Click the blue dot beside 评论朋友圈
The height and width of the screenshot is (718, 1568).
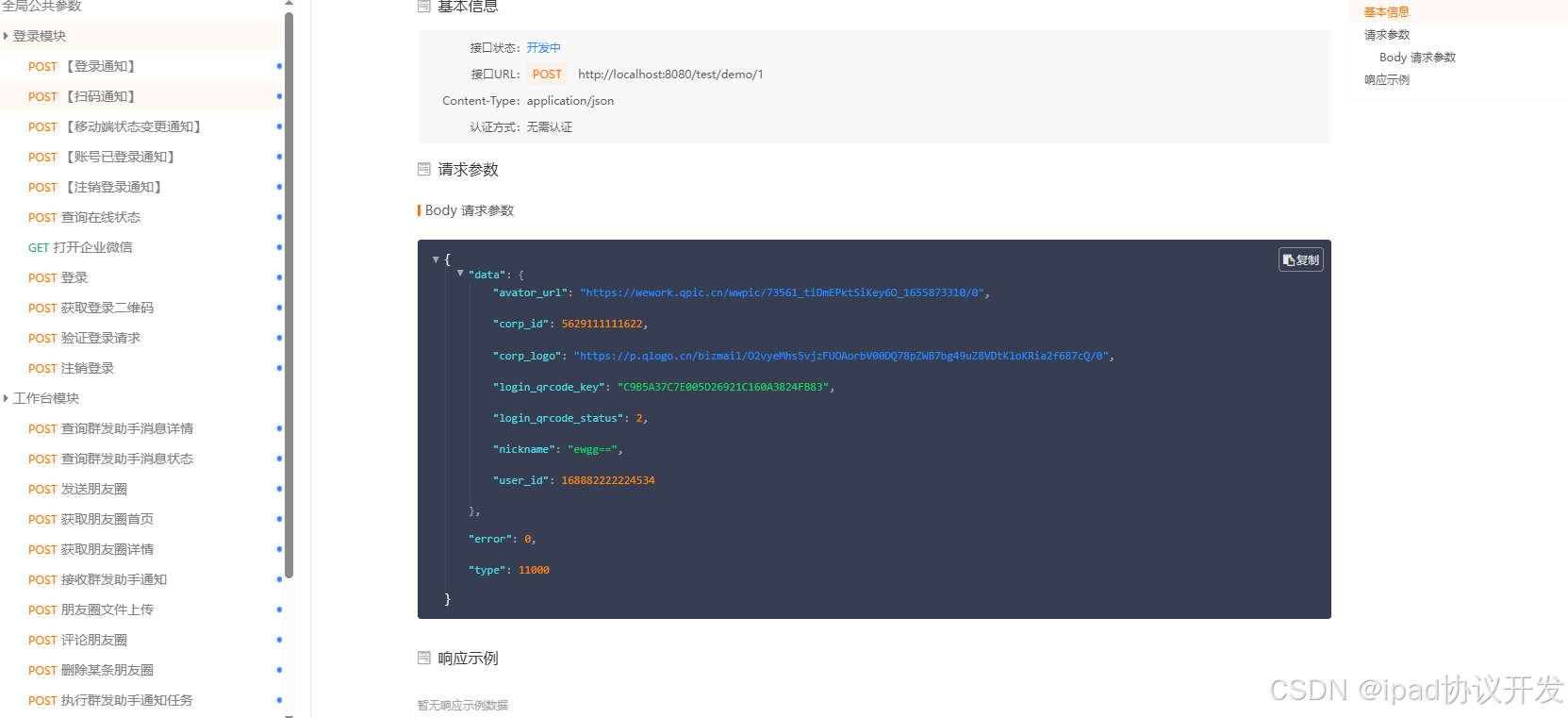279,640
